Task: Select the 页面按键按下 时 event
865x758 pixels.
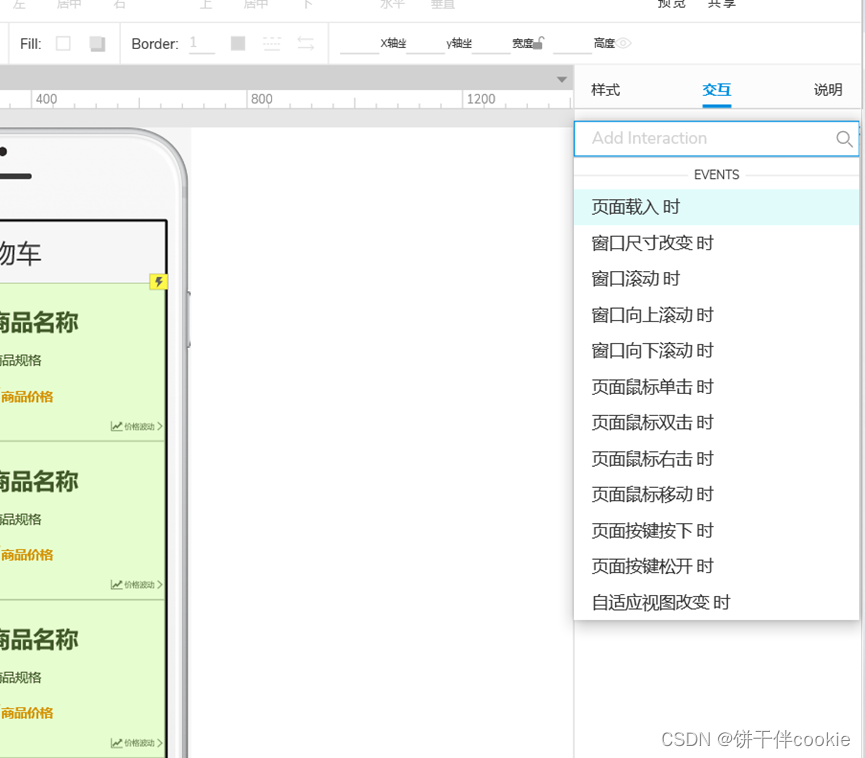Action: click(x=716, y=531)
